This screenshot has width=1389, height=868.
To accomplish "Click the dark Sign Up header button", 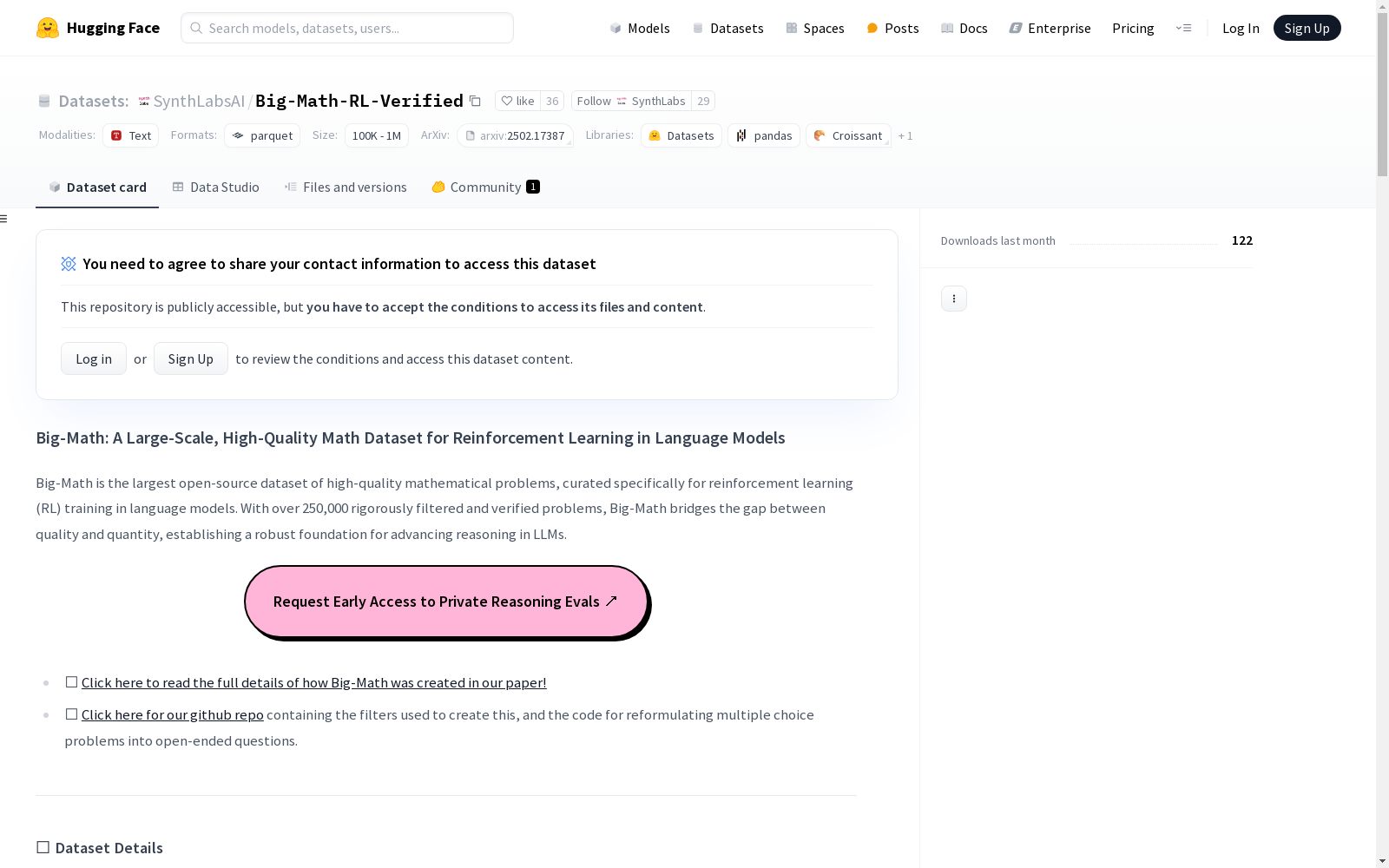I will 1307,28.
